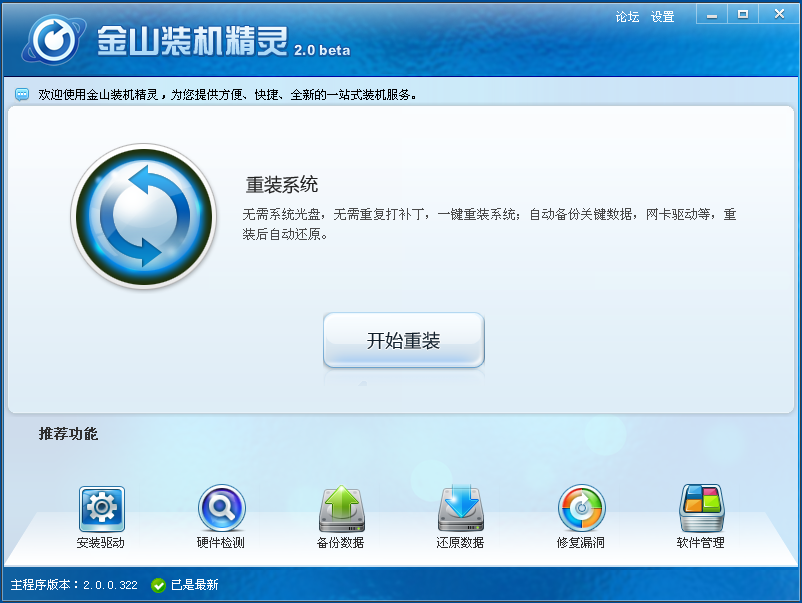This screenshot has height=603, width=802.
Task: Click the speech bubble message icon
Action: [x=22, y=94]
